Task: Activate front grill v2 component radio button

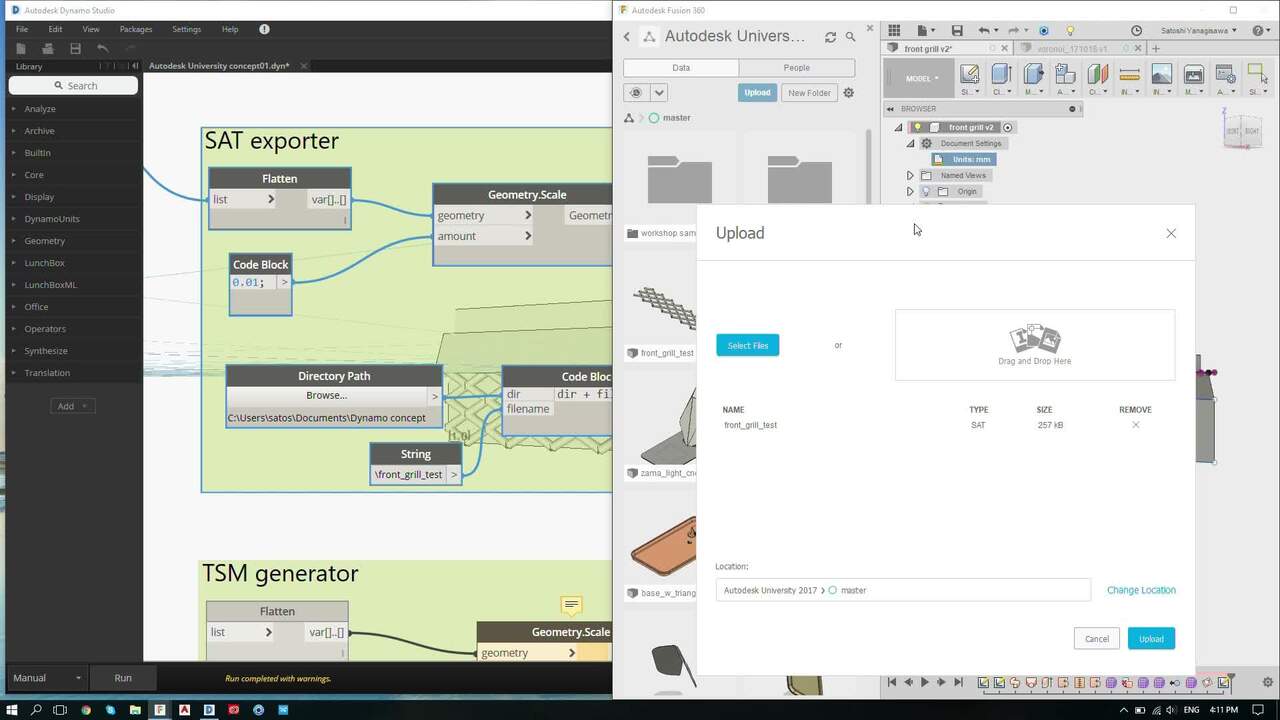Action: [1008, 128]
